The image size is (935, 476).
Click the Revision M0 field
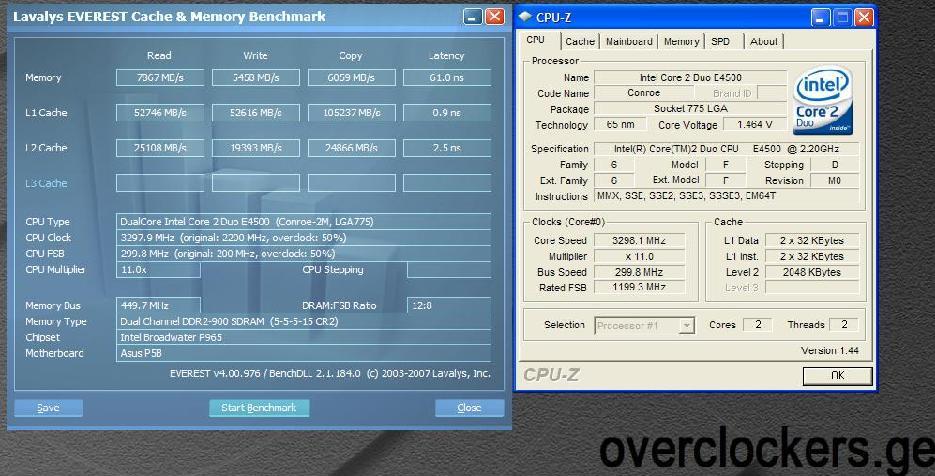[x=834, y=181]
